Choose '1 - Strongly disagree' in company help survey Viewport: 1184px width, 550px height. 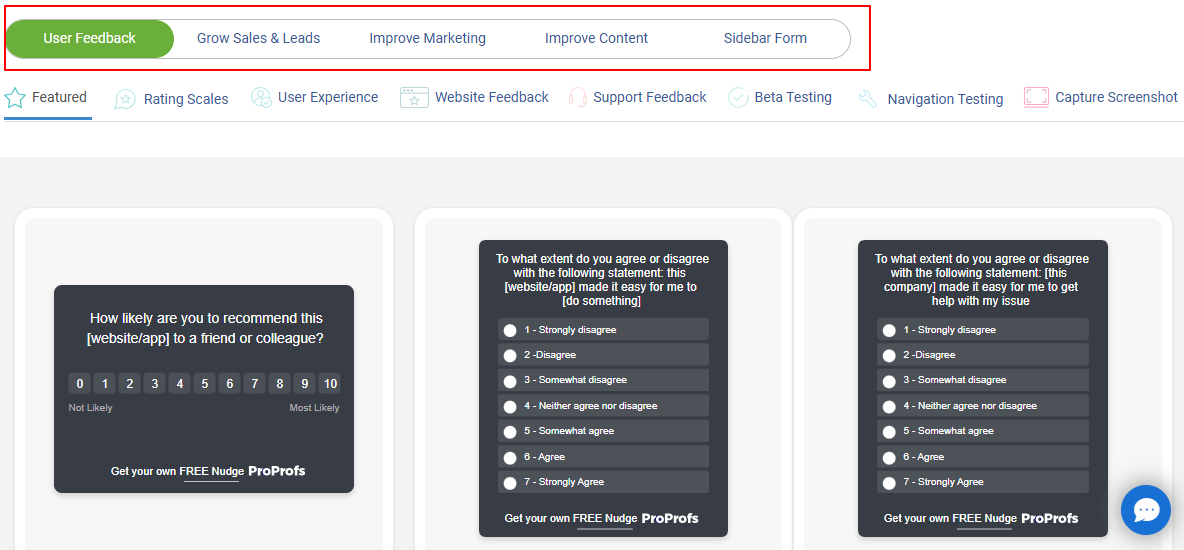982,329
